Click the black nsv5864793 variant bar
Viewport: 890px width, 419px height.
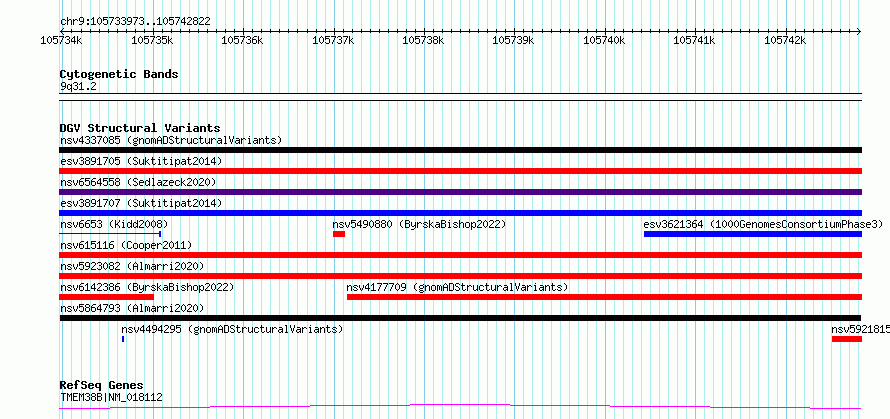(x=460, y=318)
